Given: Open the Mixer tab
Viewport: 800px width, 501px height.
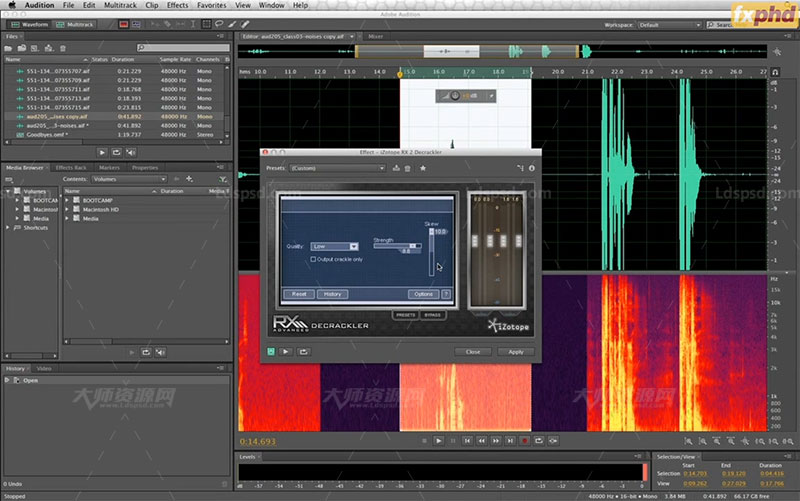Looking at the screenshot, I should coord(376,37).
